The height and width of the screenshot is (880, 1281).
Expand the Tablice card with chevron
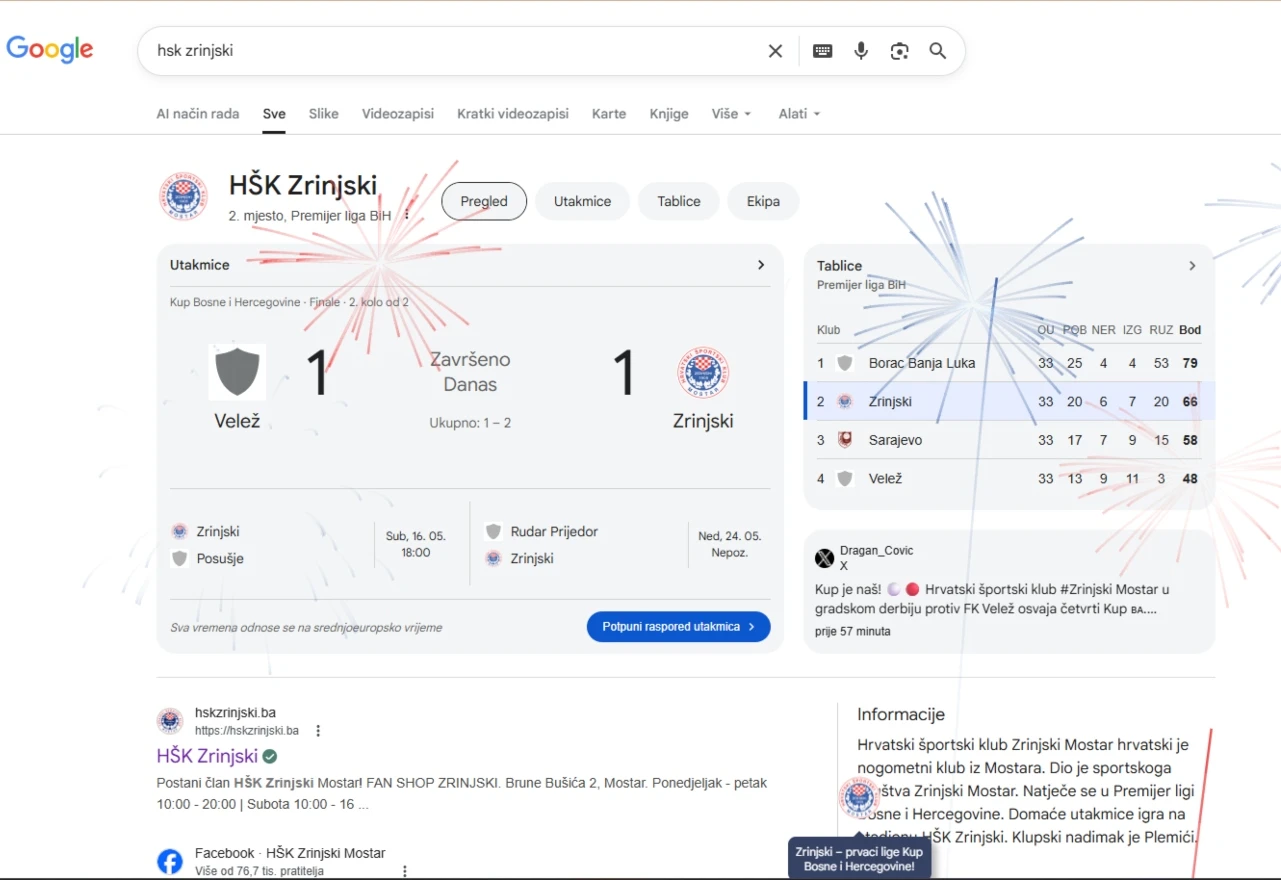tap(1192, 266)
